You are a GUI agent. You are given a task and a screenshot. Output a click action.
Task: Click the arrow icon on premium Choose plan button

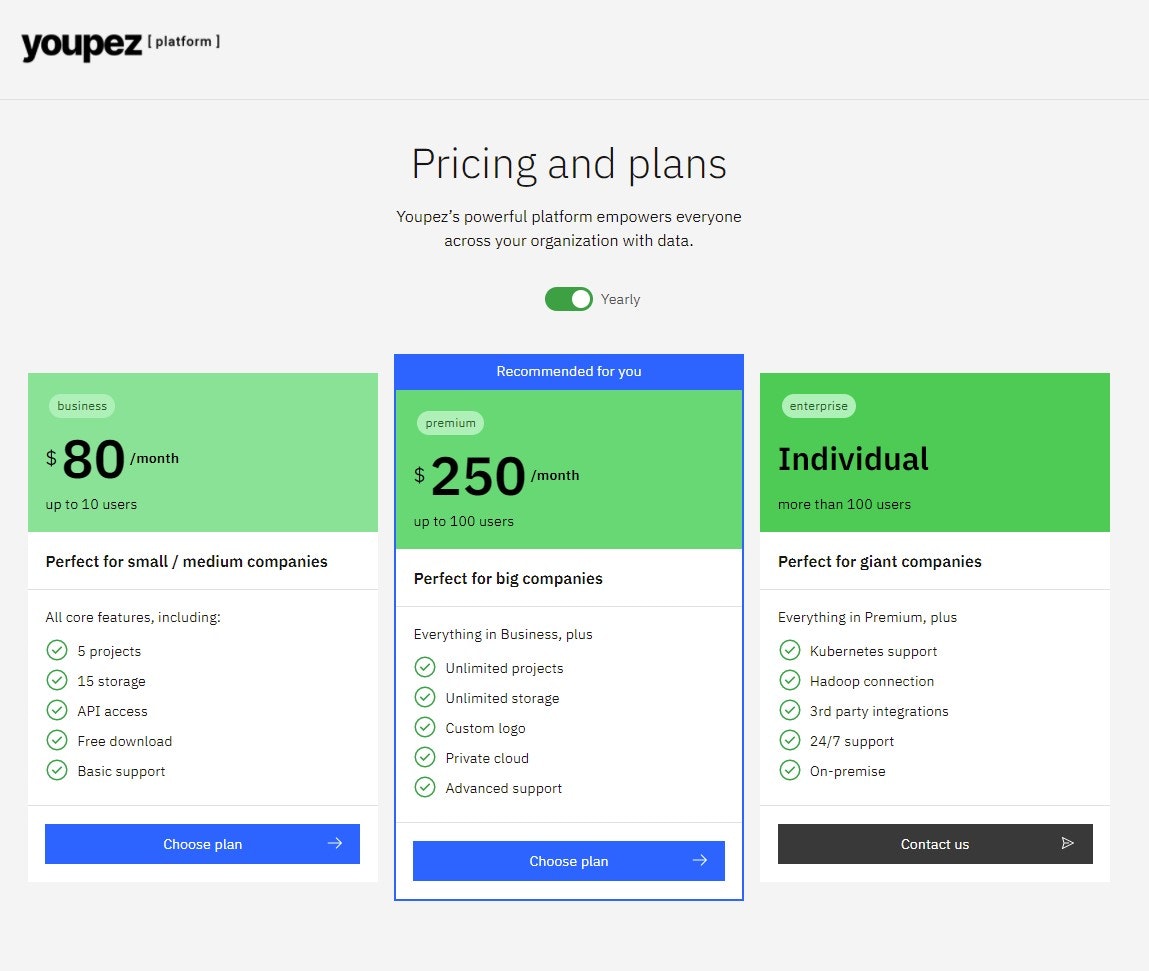click(699, 861)
